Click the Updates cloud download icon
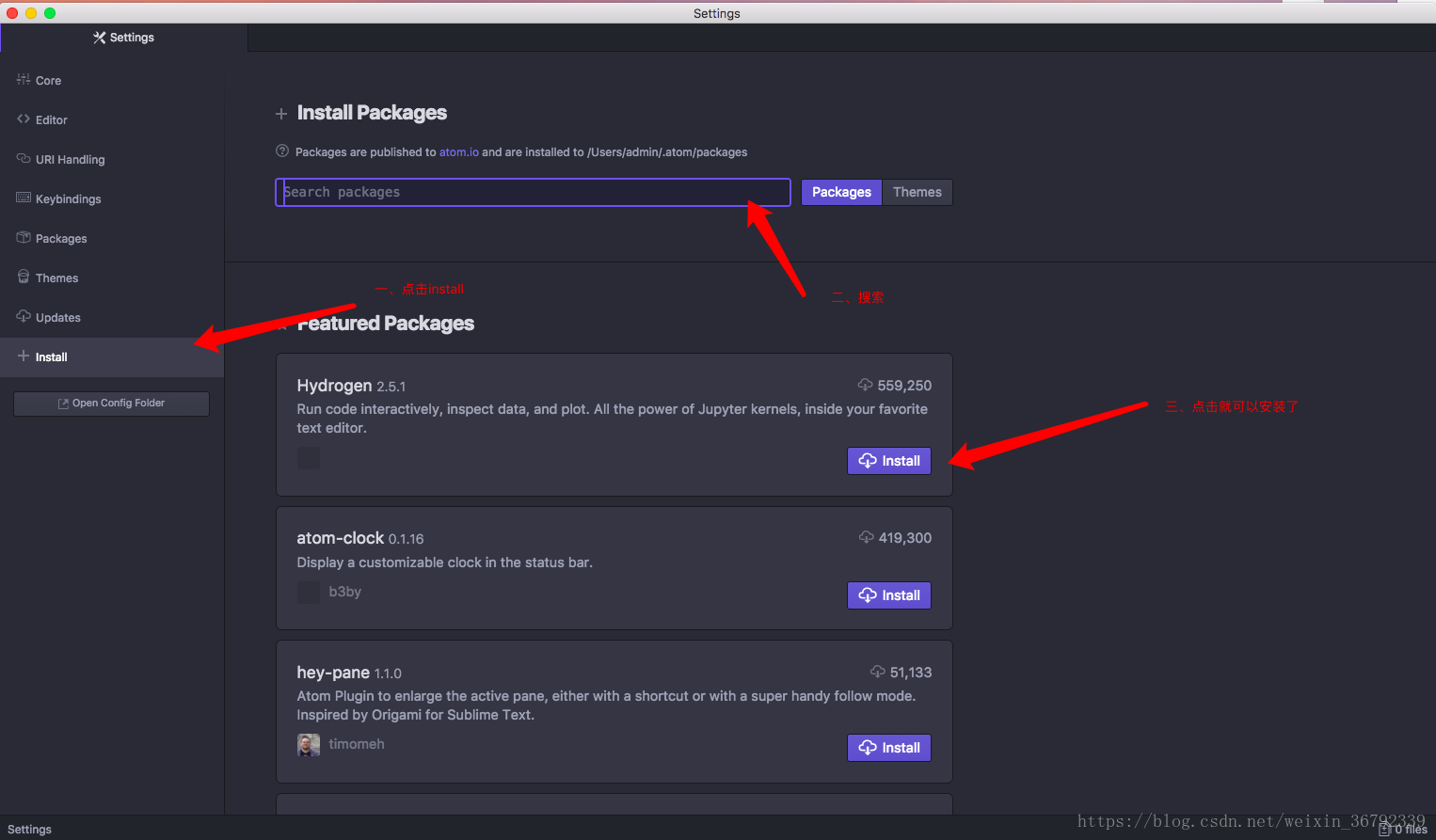This screenshot has width=1436, height=840. (x=24, y=316)
